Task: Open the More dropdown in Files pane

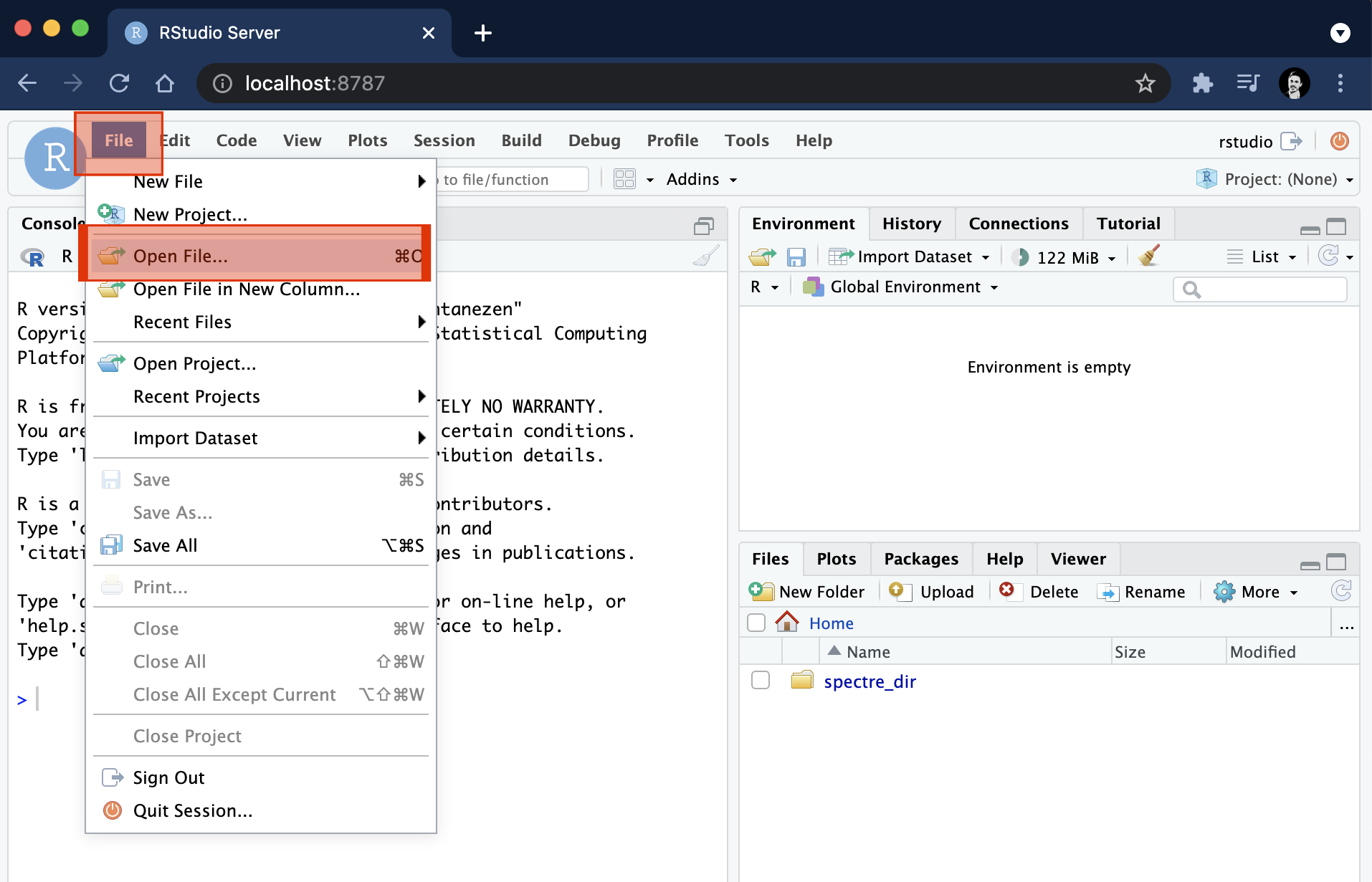Action: coord(1256,592)
